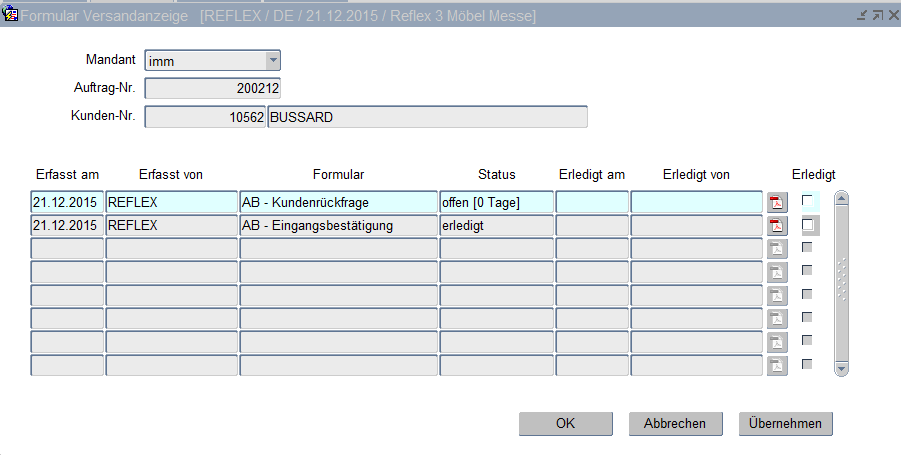Image resolution: width=901 pixels, height=455 pixels.
Task: Click the Kunden-Nr. name field BUSSARD
Action: (x=427, y=117)
